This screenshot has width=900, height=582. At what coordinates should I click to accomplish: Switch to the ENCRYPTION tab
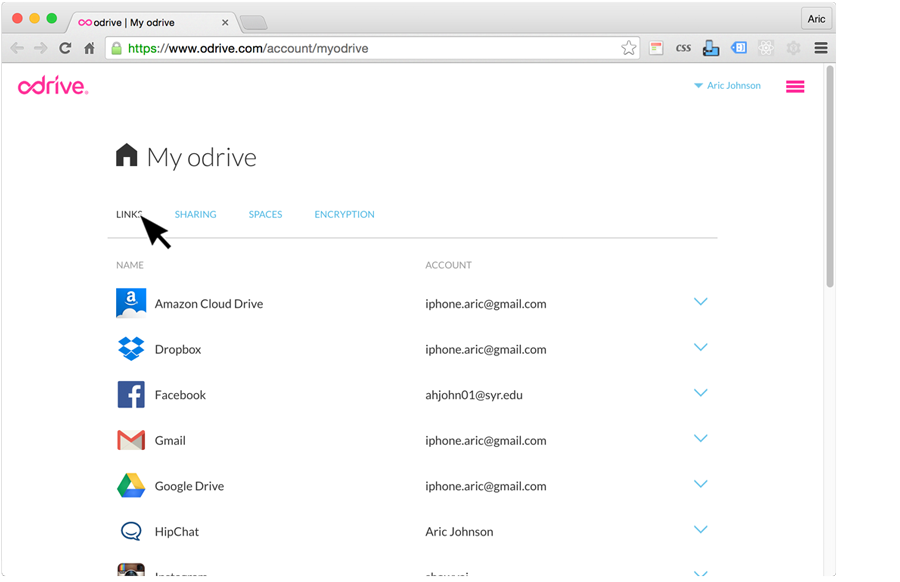coord(344,214)
